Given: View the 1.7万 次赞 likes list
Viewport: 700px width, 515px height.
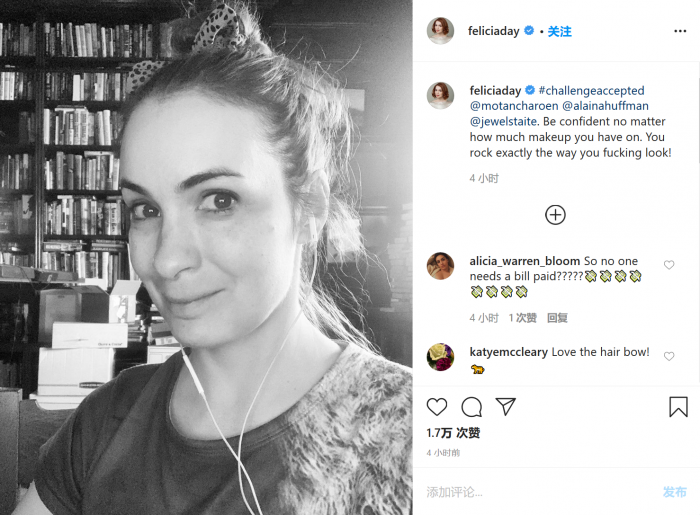Looking at the screenshot, I should (x=453, y=433).
